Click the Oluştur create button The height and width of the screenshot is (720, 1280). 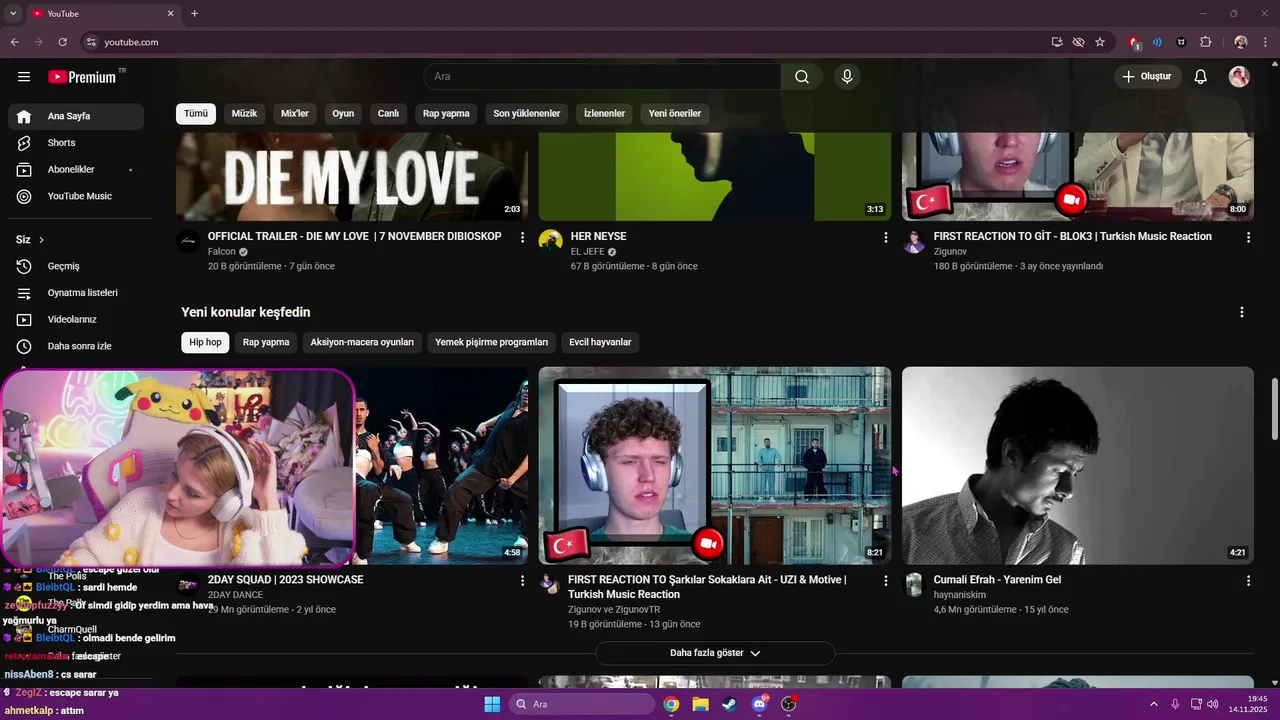tap(1148, 77)
